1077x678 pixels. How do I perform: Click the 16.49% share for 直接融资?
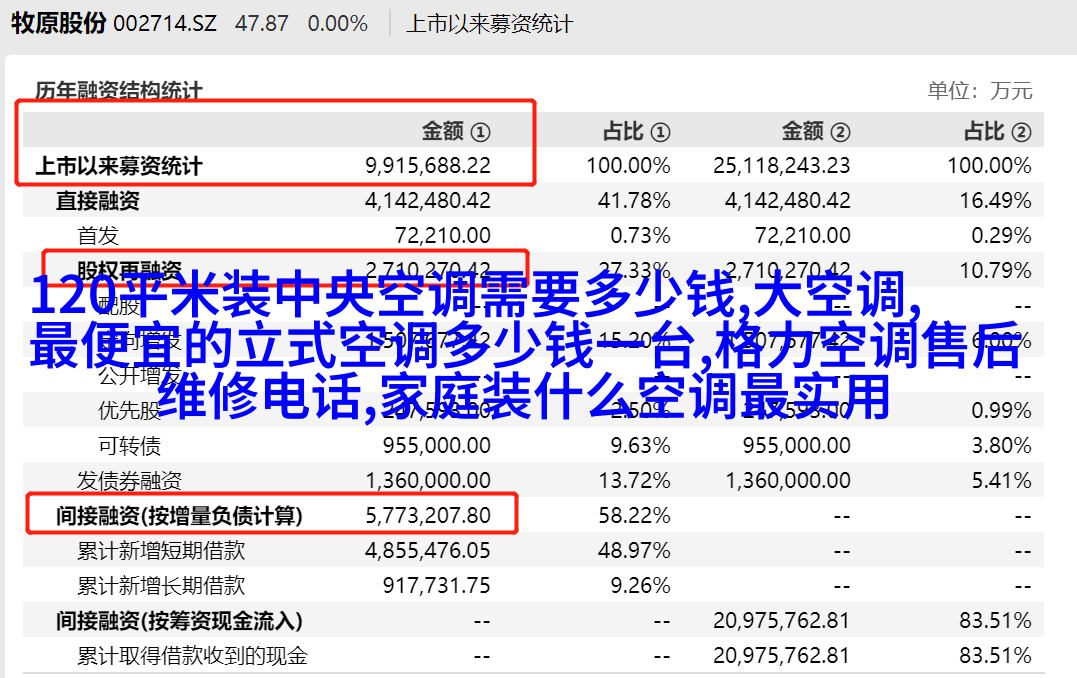tap(995, 201)
